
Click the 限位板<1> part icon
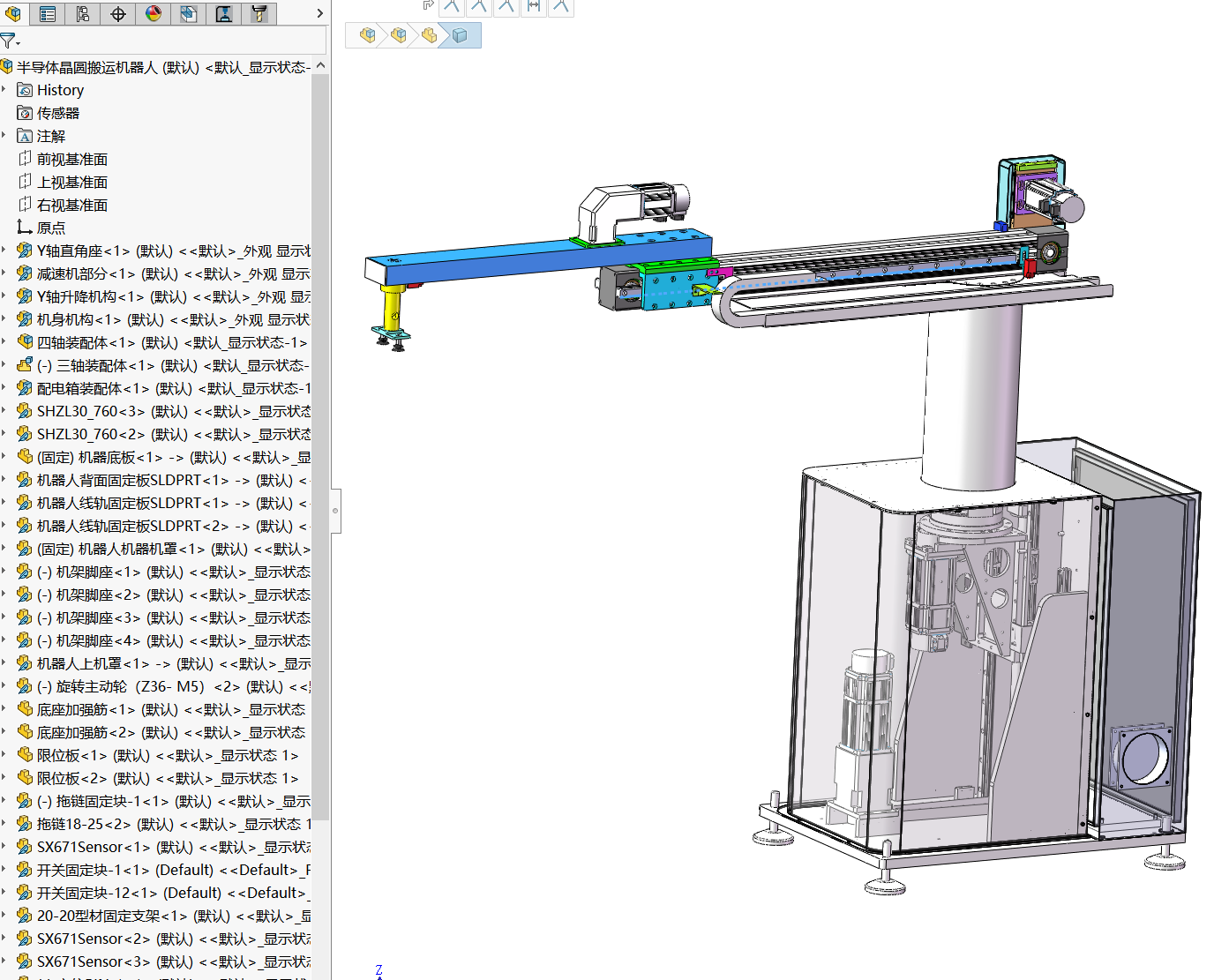pyautogui.click(x=25, y=755)
